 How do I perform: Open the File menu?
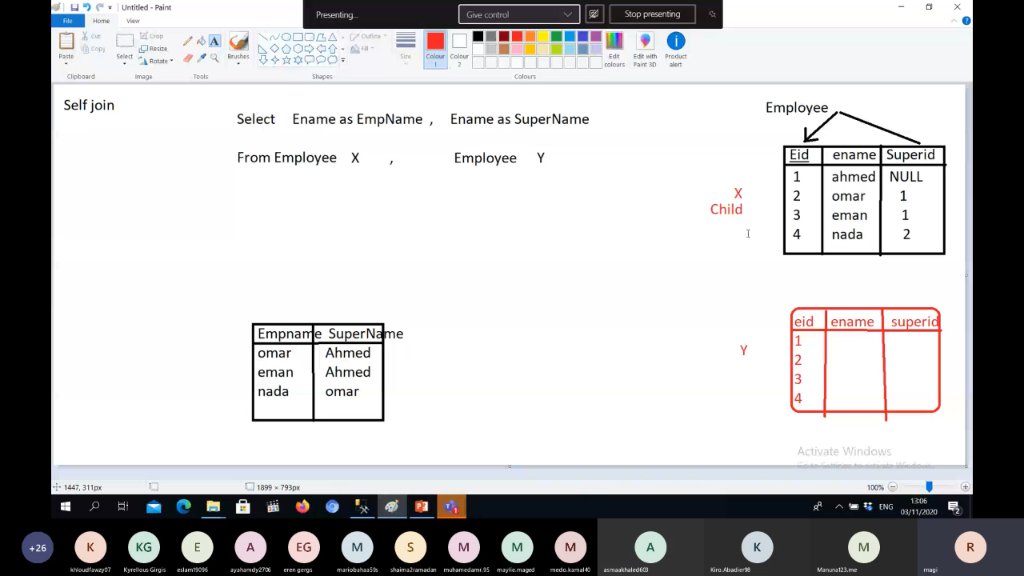pyautogui.click(x=67, y=21)
